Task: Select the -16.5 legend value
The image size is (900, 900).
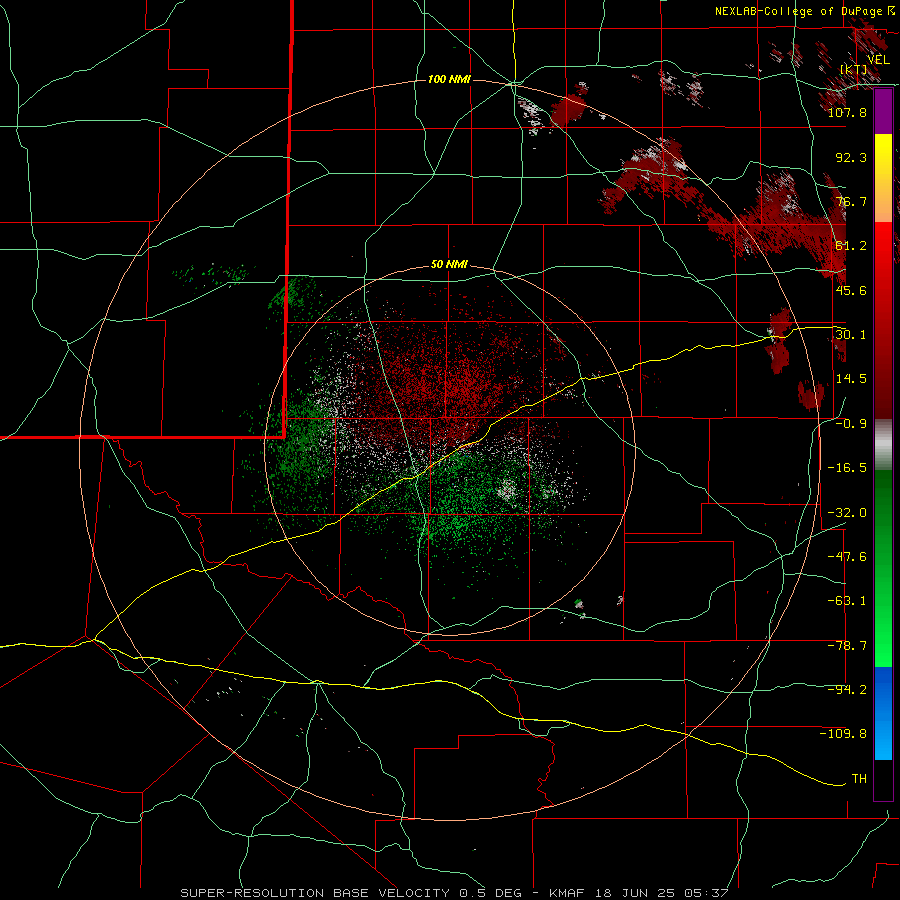Action: (x=847, y=468)
